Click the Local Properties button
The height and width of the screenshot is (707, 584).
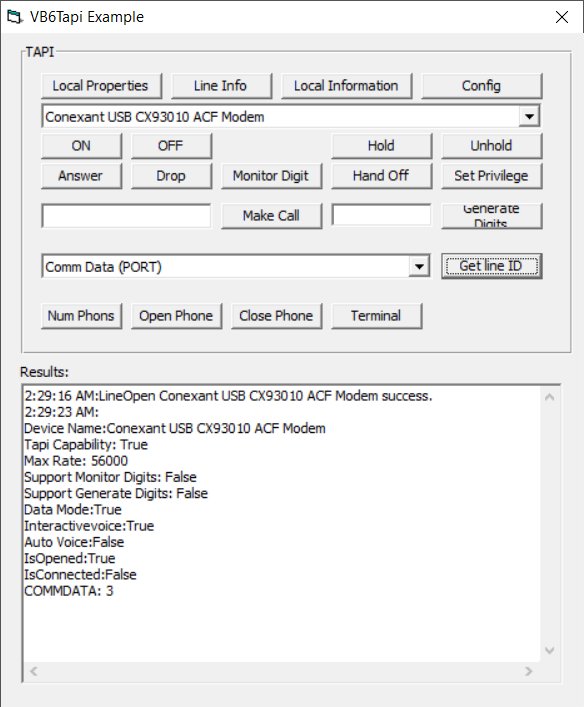pos(101,86)
